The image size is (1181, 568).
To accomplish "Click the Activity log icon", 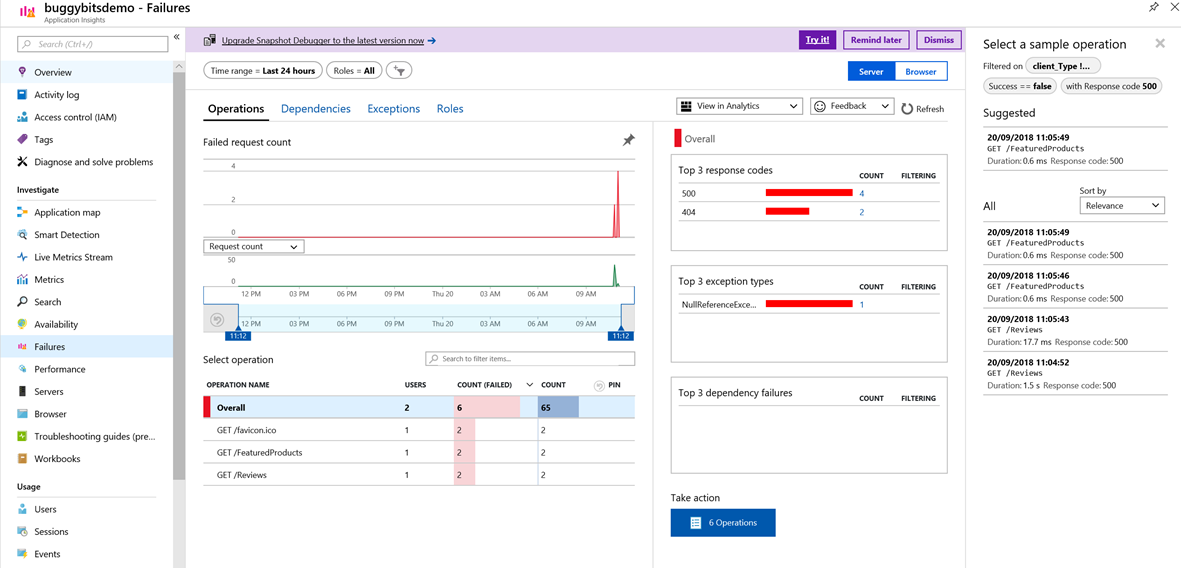I will point(22,95).
